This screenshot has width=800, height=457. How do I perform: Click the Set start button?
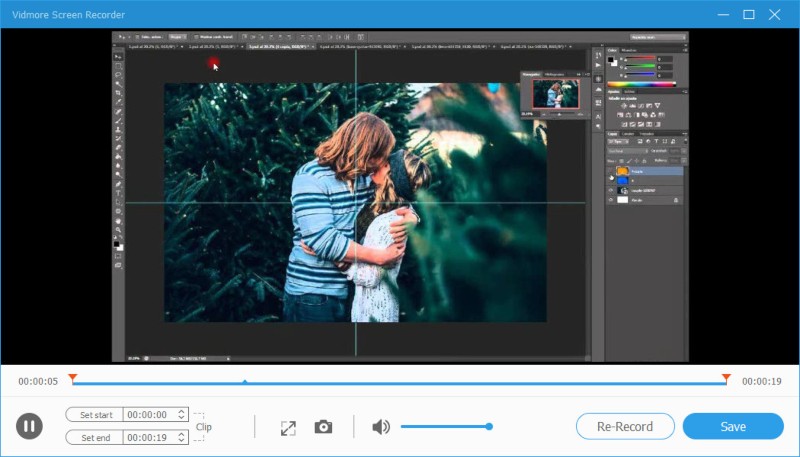pos(96,414)
